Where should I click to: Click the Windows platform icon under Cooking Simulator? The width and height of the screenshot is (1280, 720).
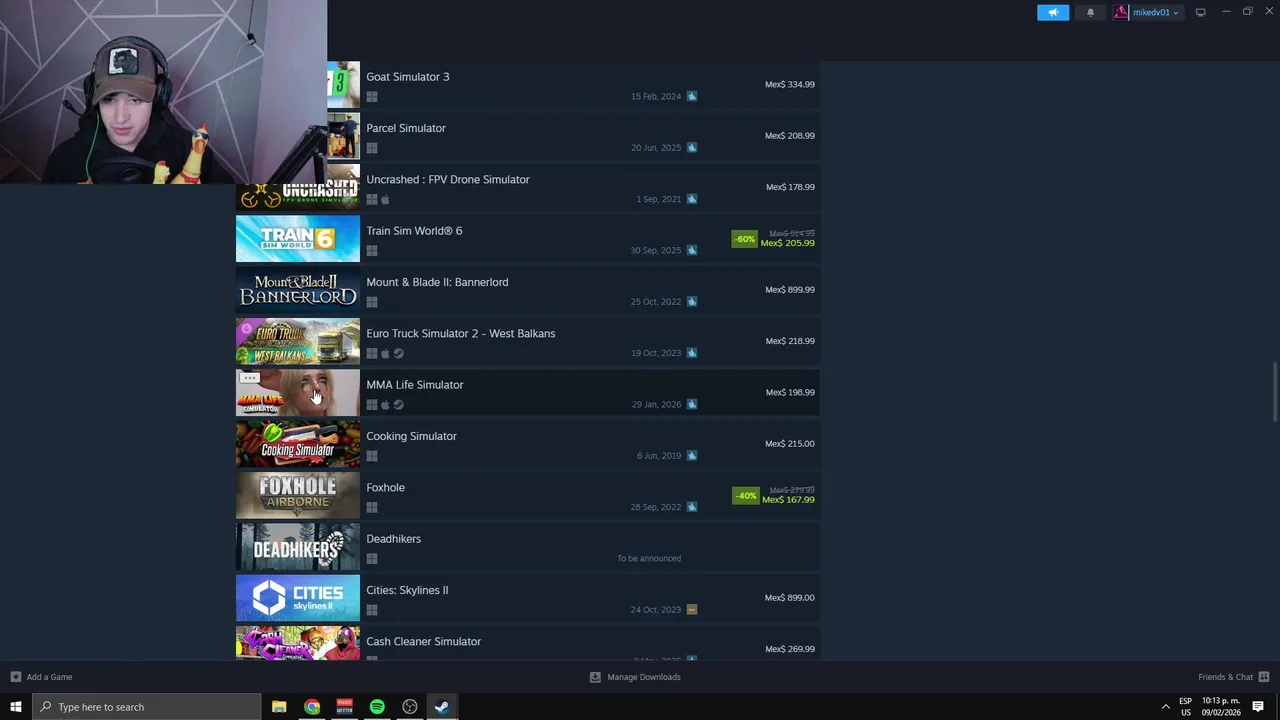372,456
